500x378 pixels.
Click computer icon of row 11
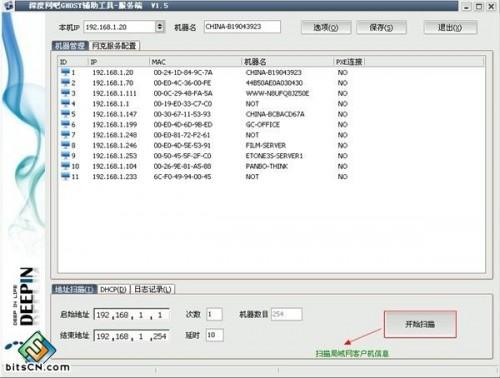click(65, 176)
